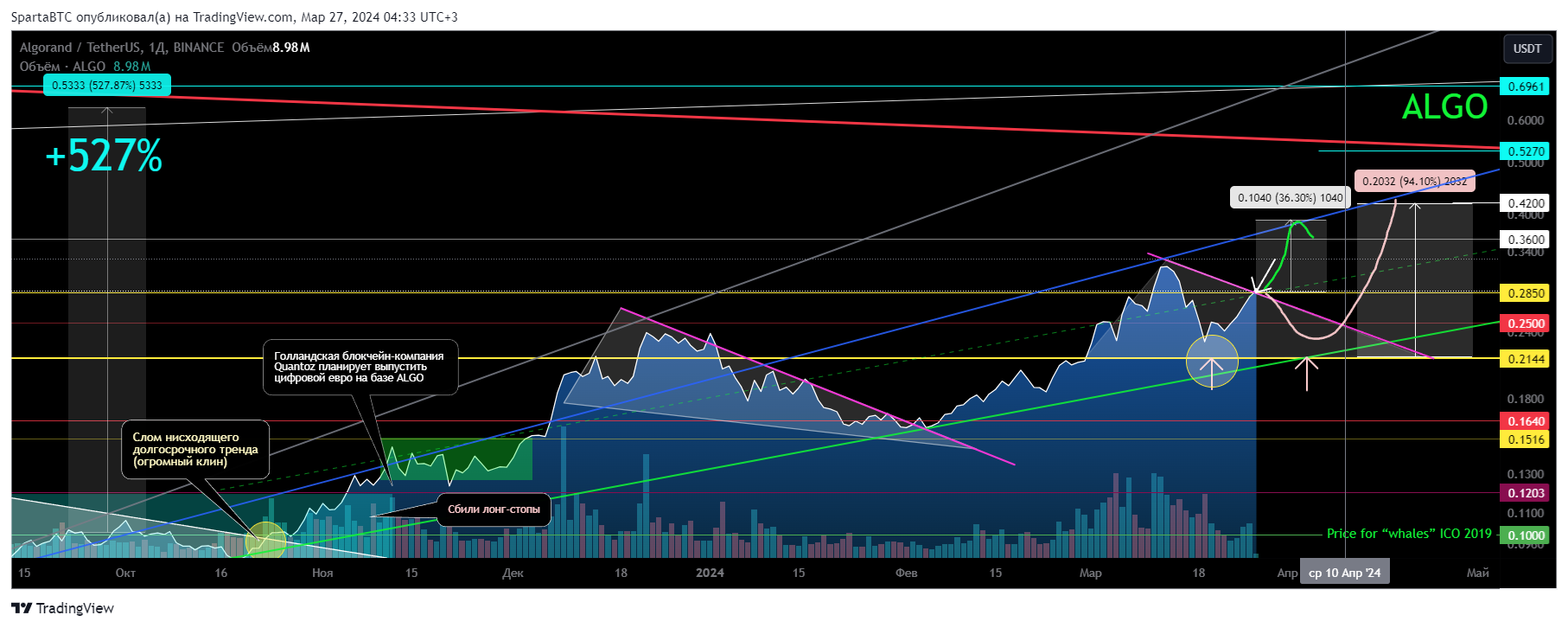Click the 'Фев' date on time axis

(906, 573)
